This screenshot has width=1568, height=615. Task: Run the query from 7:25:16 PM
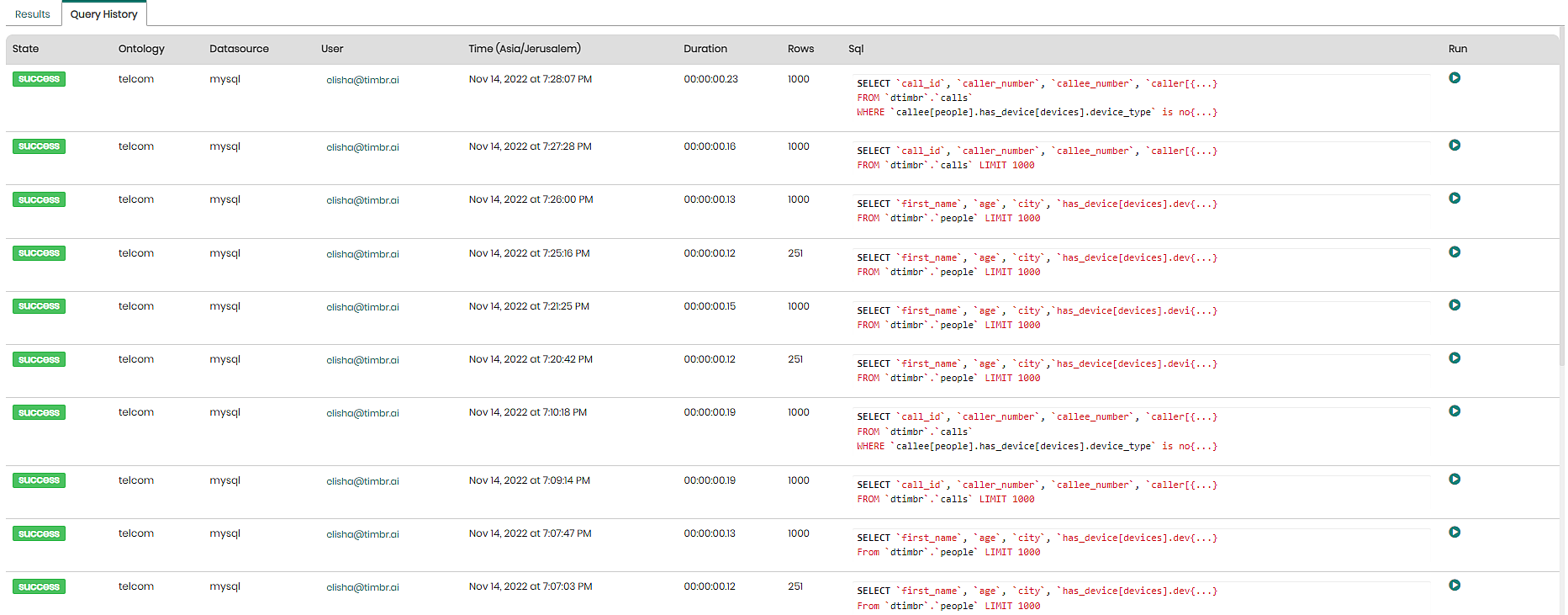click(1454, 252)
